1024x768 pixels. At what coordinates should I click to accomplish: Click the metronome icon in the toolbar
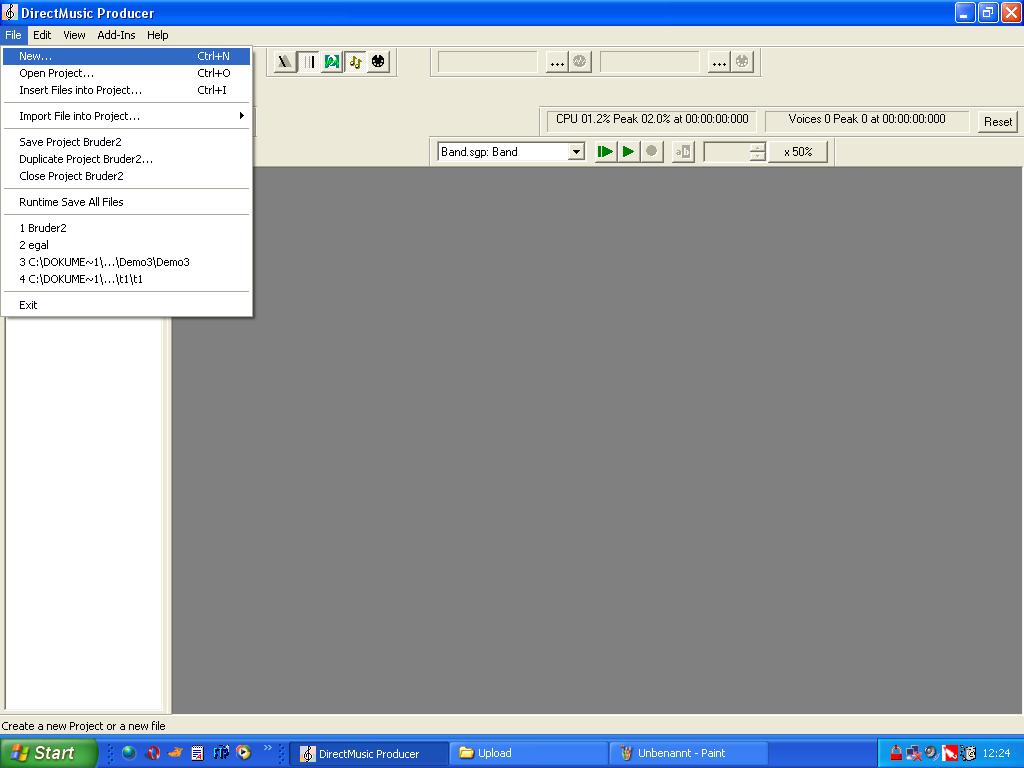pos(286,62)
